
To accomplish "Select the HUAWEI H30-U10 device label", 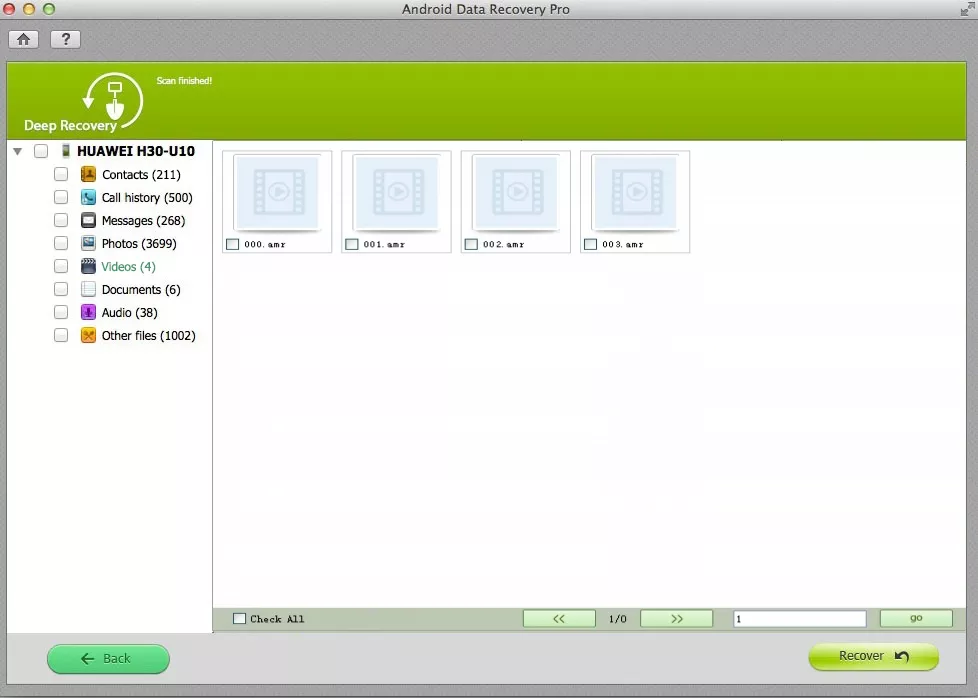I will pos(136,151).
